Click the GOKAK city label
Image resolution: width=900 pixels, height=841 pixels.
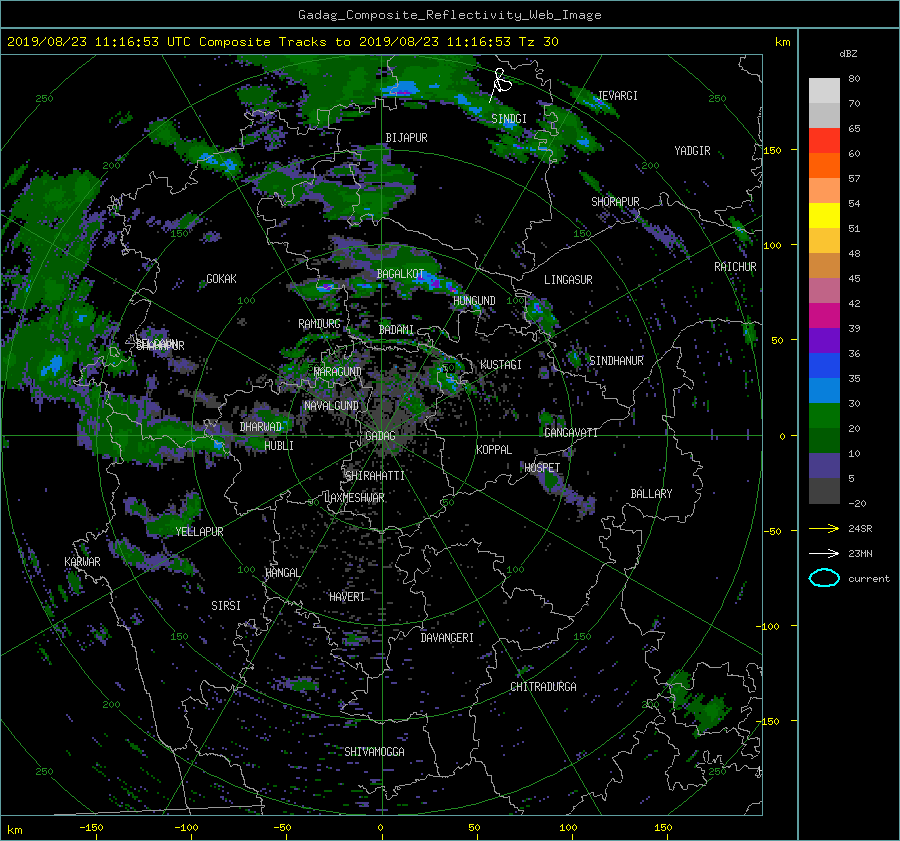tap(222, 279)
